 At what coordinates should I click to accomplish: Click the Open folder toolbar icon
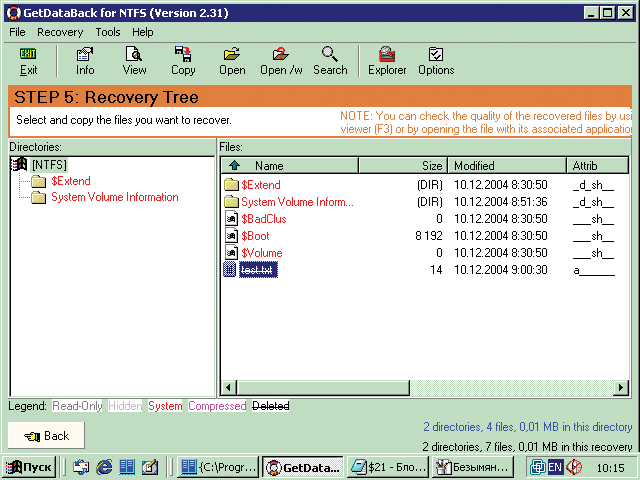pos(232,54)
